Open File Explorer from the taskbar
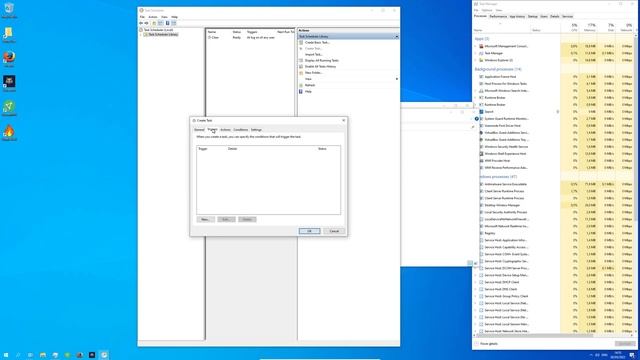The width and height of the screenshot is (640, 360). [x=42, y=355]
